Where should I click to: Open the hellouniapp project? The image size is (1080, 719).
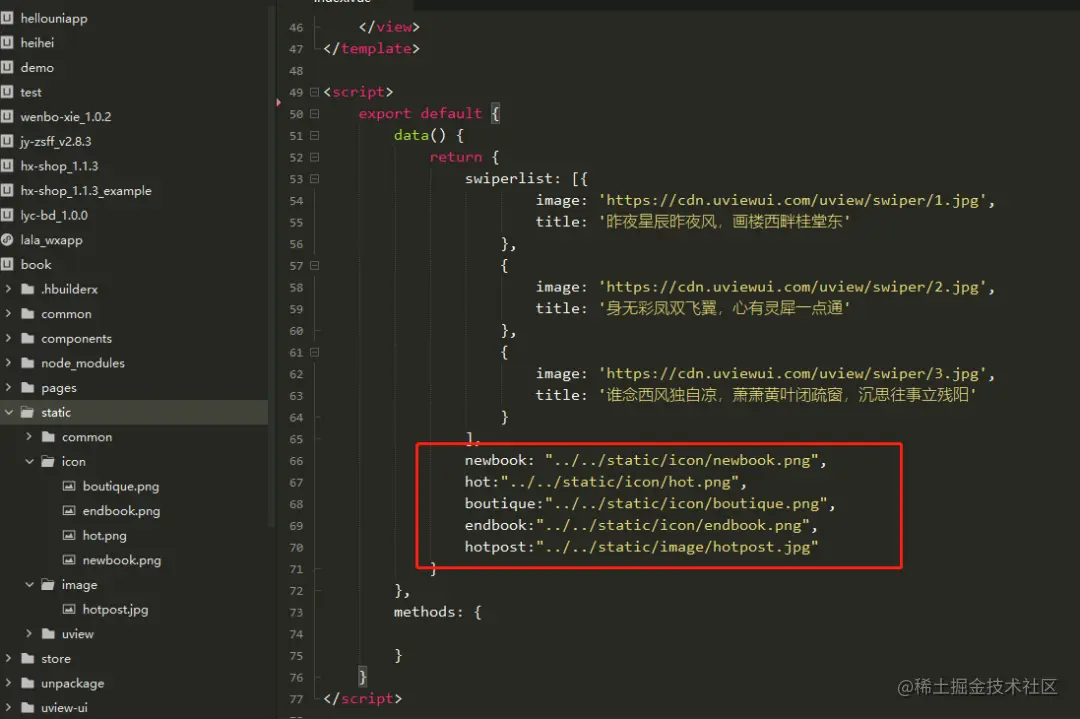coord(54,19)
